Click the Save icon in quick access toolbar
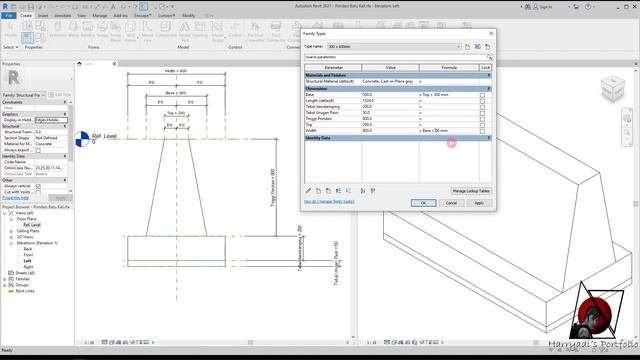The image size is (640, 360). point(31,7)
